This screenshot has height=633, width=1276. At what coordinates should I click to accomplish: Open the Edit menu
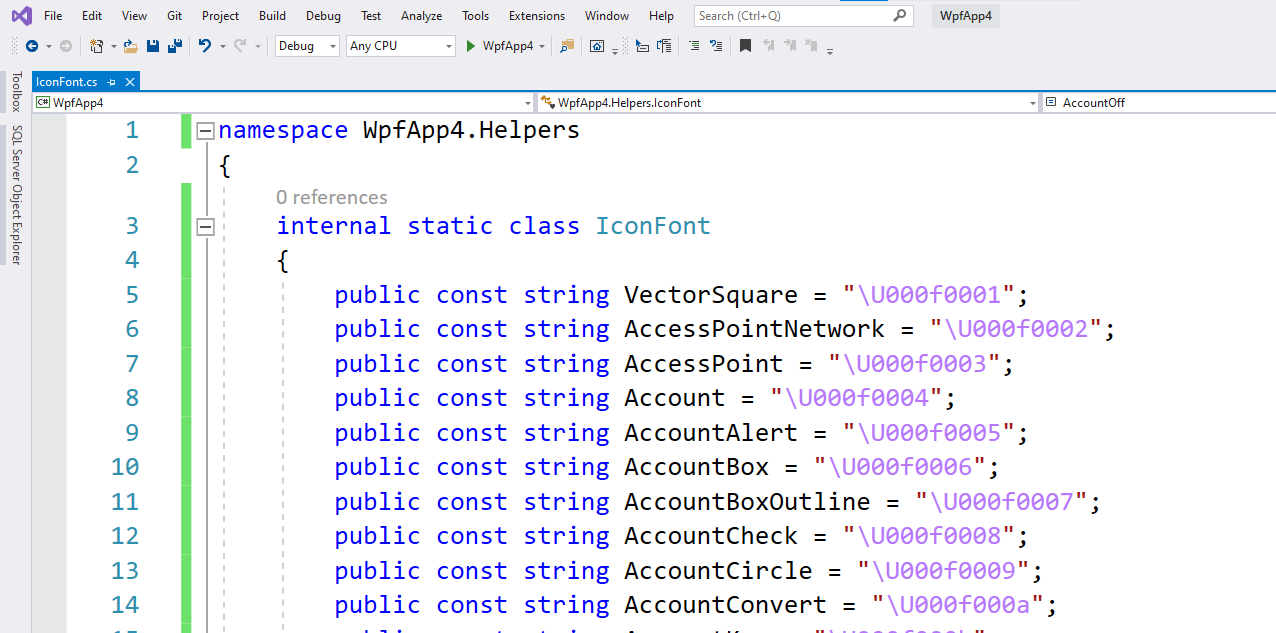92,16
